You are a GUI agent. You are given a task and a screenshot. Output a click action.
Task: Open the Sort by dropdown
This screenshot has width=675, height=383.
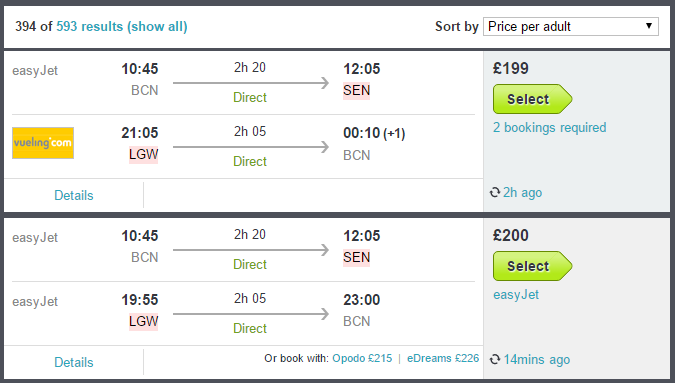(x=571, y=27)
